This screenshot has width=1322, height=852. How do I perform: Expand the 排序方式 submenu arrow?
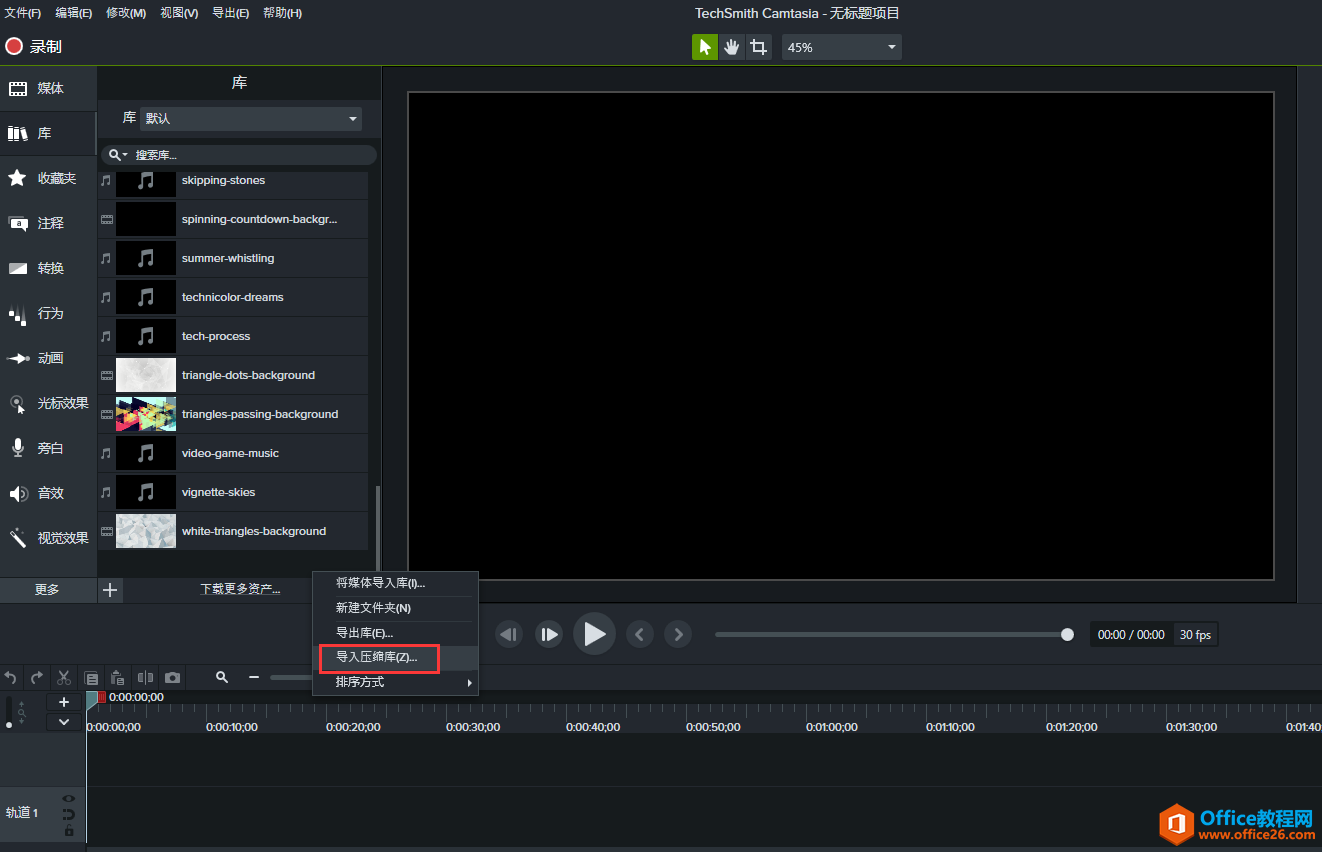469,683
